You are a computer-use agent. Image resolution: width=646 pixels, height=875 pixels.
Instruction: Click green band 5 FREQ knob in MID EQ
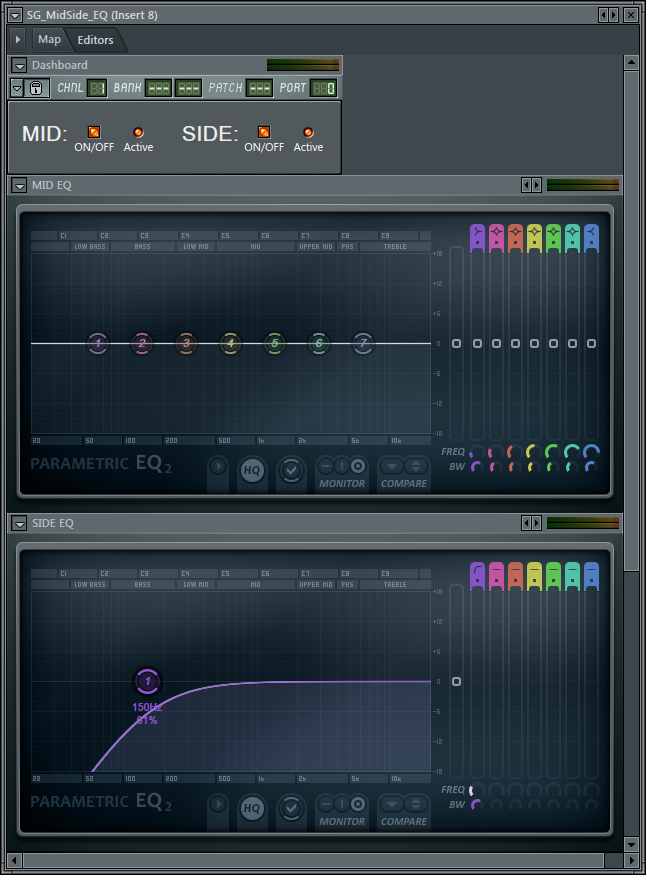point(553,451)
